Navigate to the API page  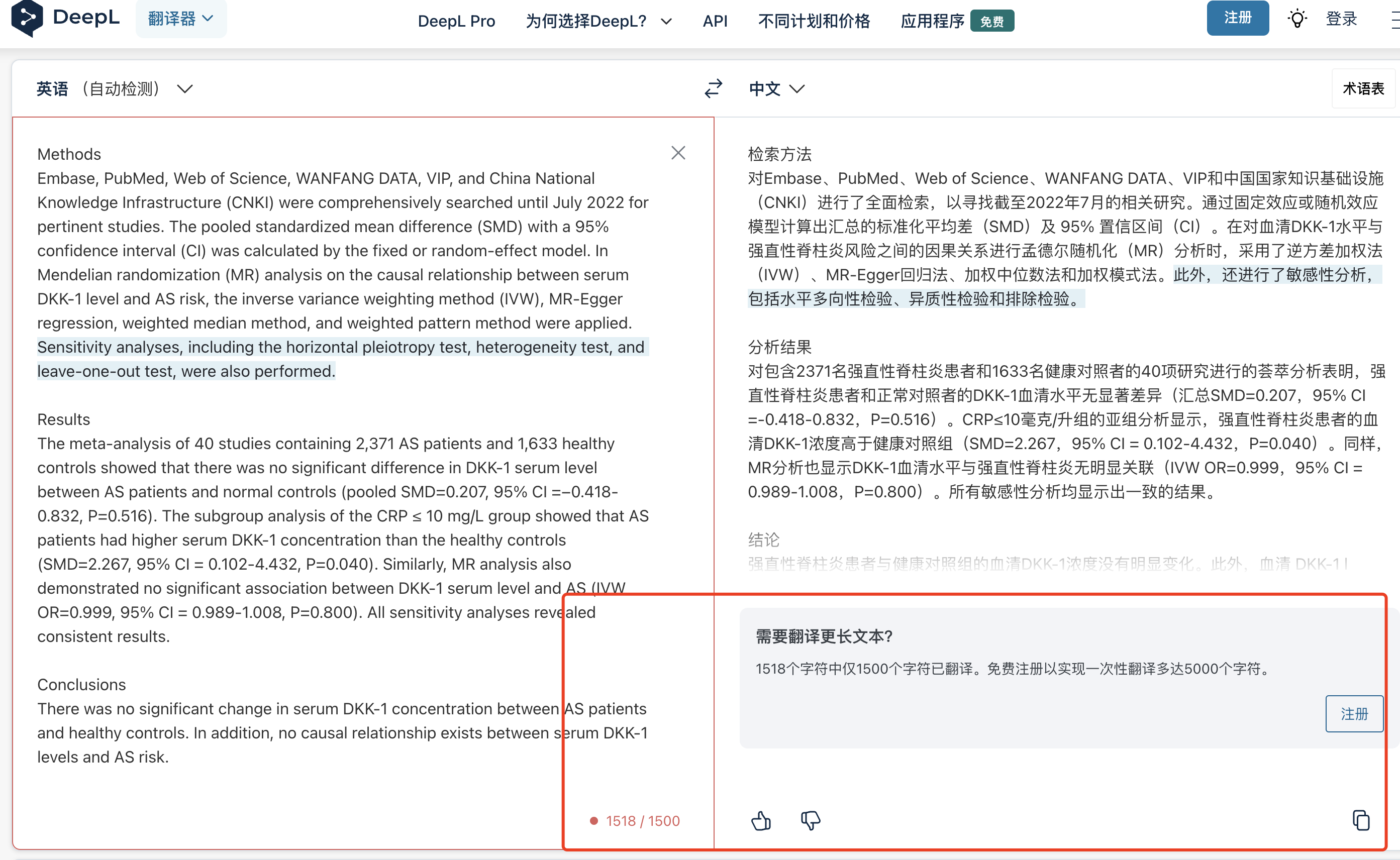coord(715,21)
